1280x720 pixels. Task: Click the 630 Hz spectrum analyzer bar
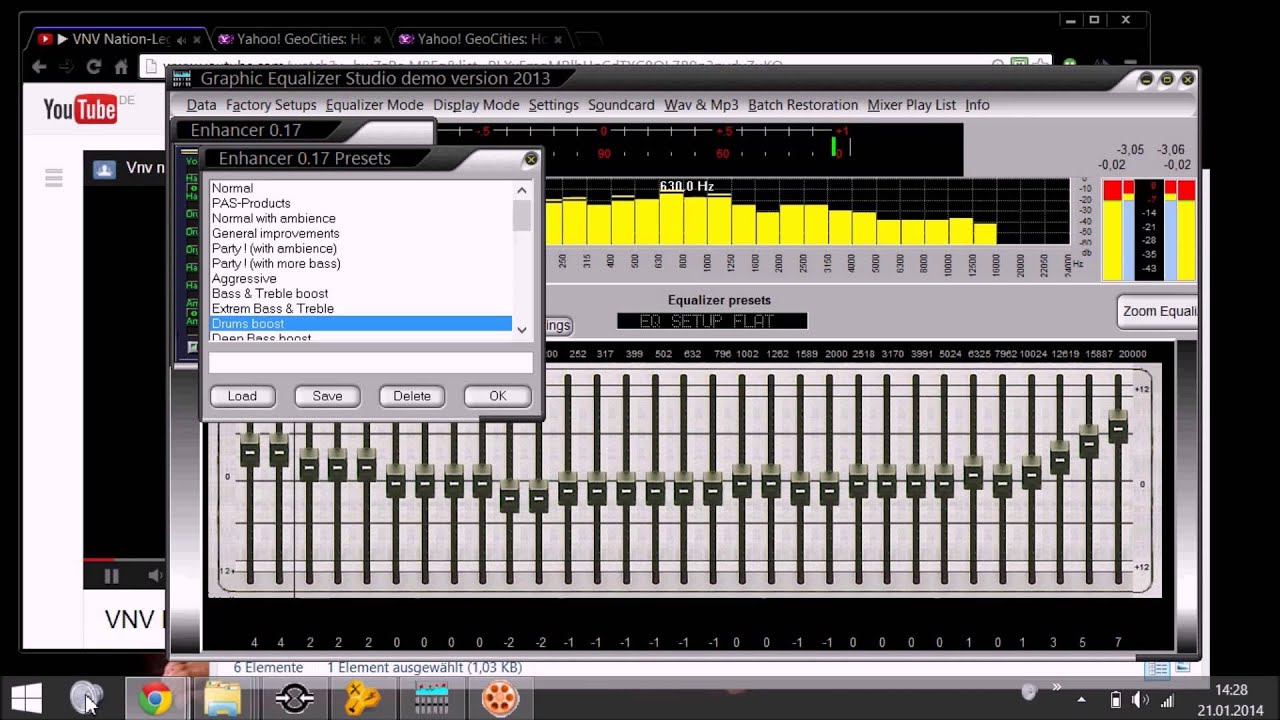[670, 218]
